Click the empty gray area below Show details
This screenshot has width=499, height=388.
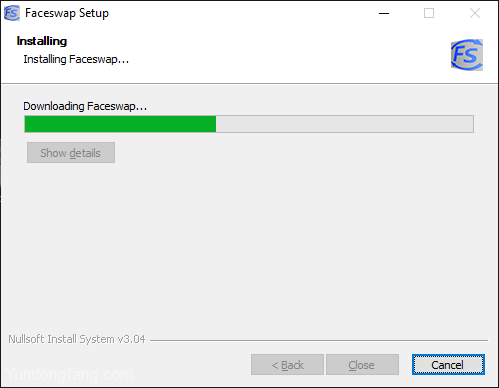[249, 247]
